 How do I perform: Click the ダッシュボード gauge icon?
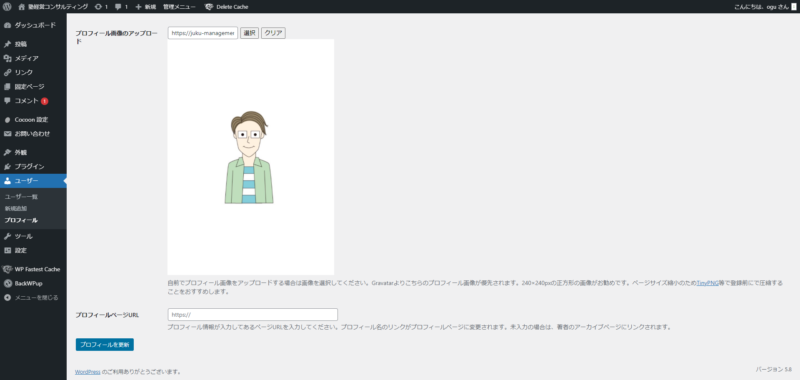click(7, 25)
